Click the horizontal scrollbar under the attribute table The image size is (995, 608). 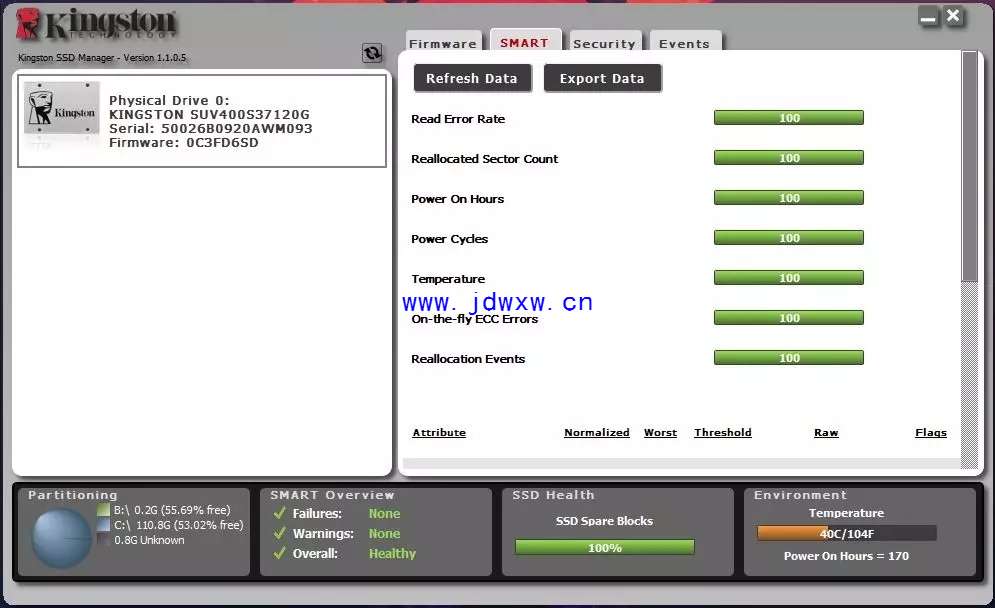682,463
